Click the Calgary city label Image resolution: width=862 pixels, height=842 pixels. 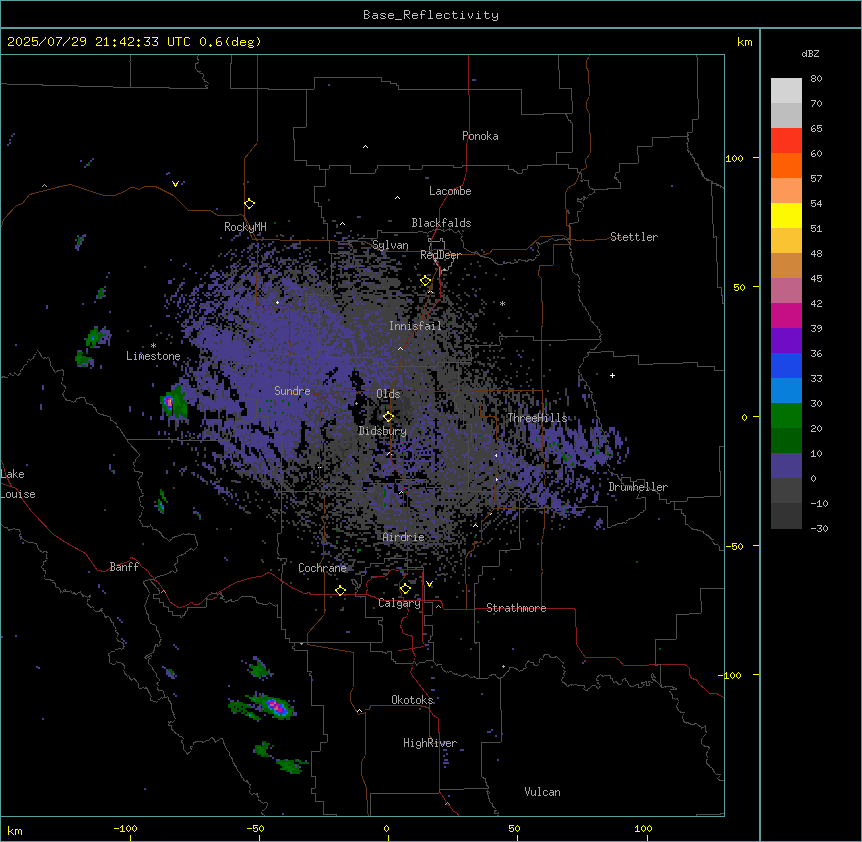point(399,603)
